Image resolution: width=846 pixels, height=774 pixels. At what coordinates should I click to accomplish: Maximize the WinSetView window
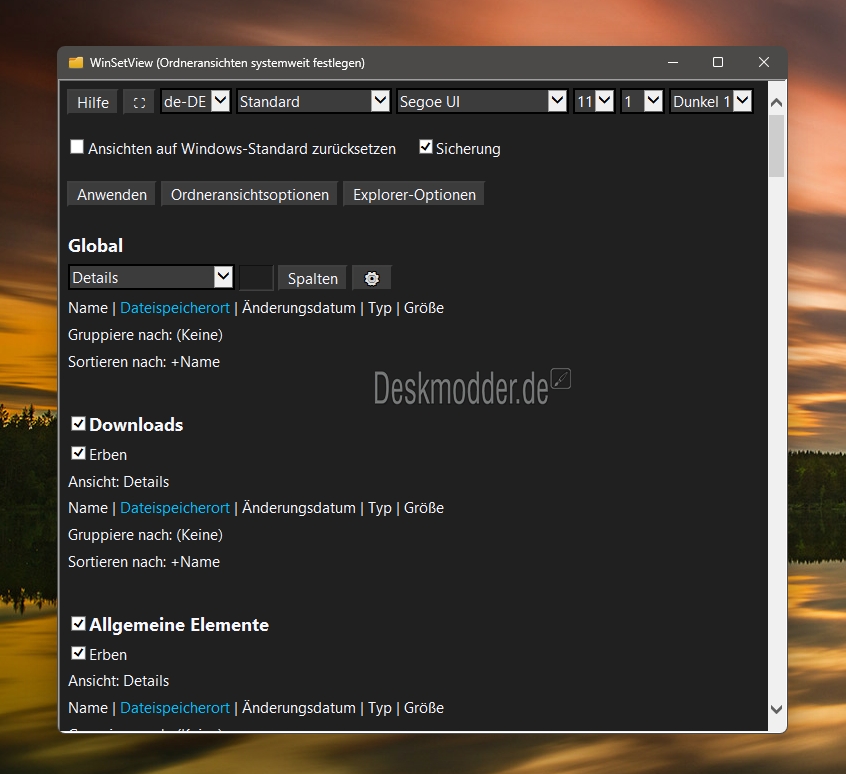(718, 63)
